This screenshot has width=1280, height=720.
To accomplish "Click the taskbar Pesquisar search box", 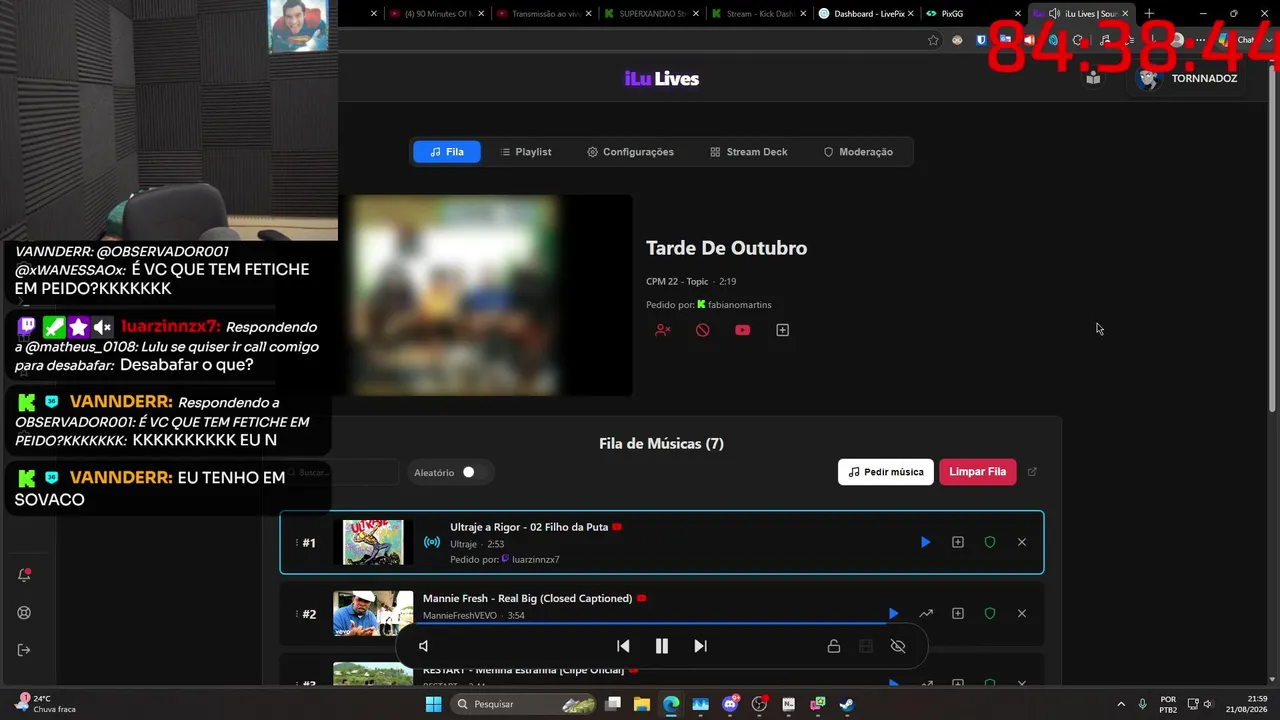I will point(525,704).
